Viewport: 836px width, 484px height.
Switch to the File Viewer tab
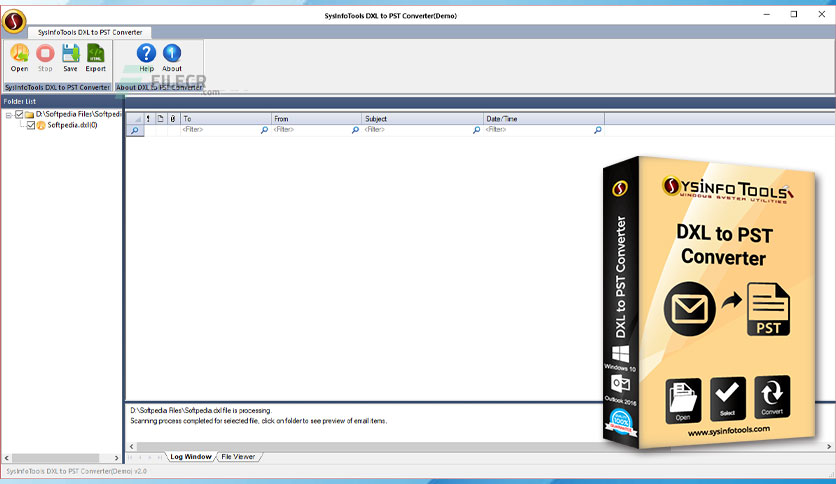pyautogui.click(x=238, y=457)
